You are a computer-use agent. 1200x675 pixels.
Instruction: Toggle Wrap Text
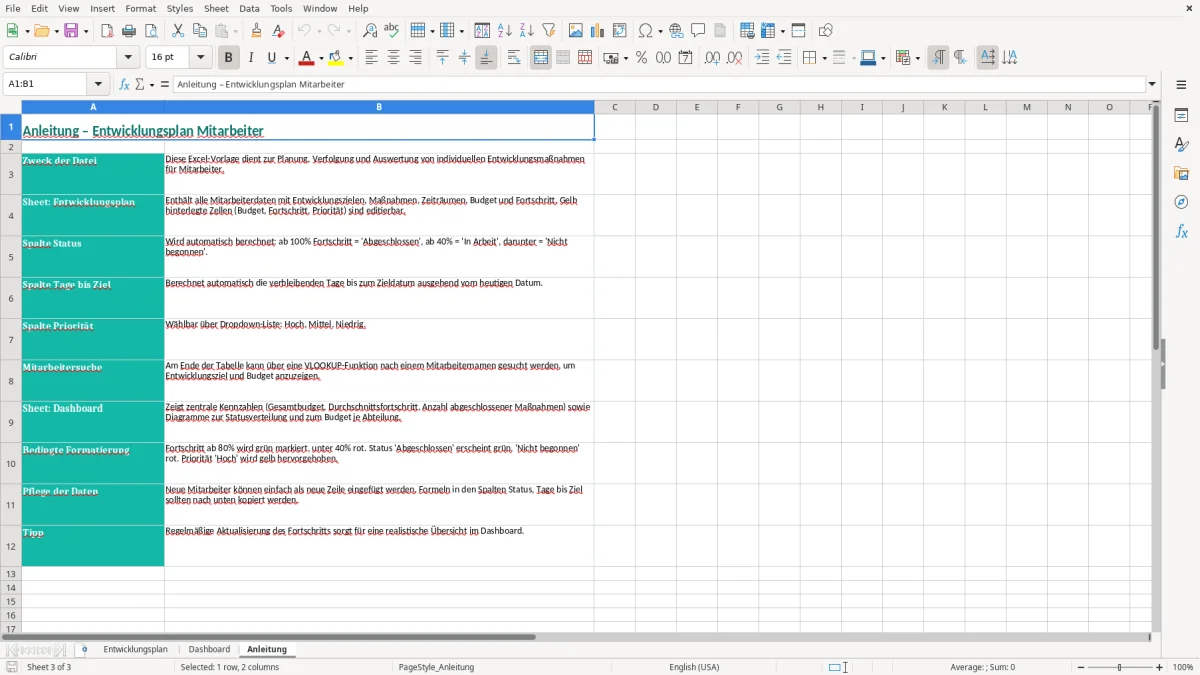coord(514,58)
